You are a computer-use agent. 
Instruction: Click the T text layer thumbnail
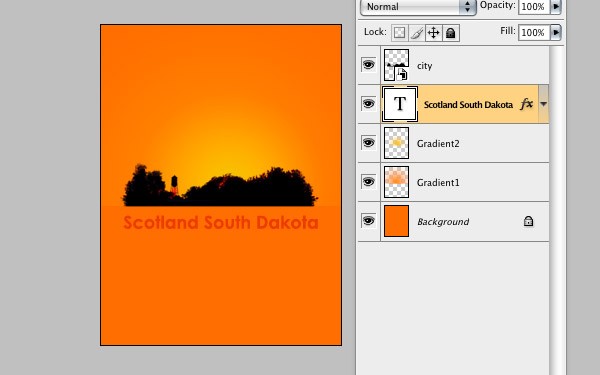400,104
